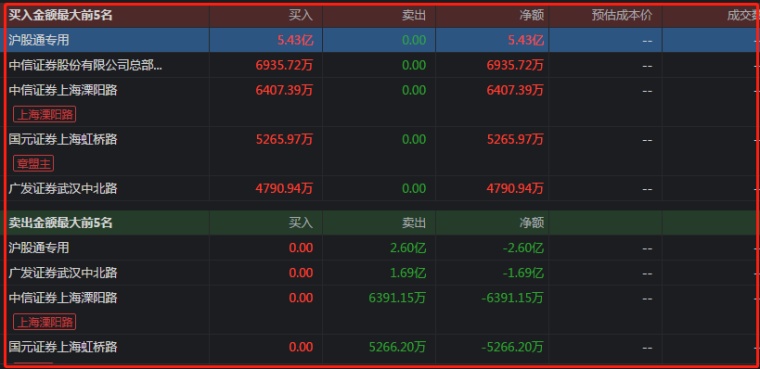Click the 买入金额最大前5名 header
Image resolution: width=760 pixels, height=369 pixels.
(x=60, y=16)
